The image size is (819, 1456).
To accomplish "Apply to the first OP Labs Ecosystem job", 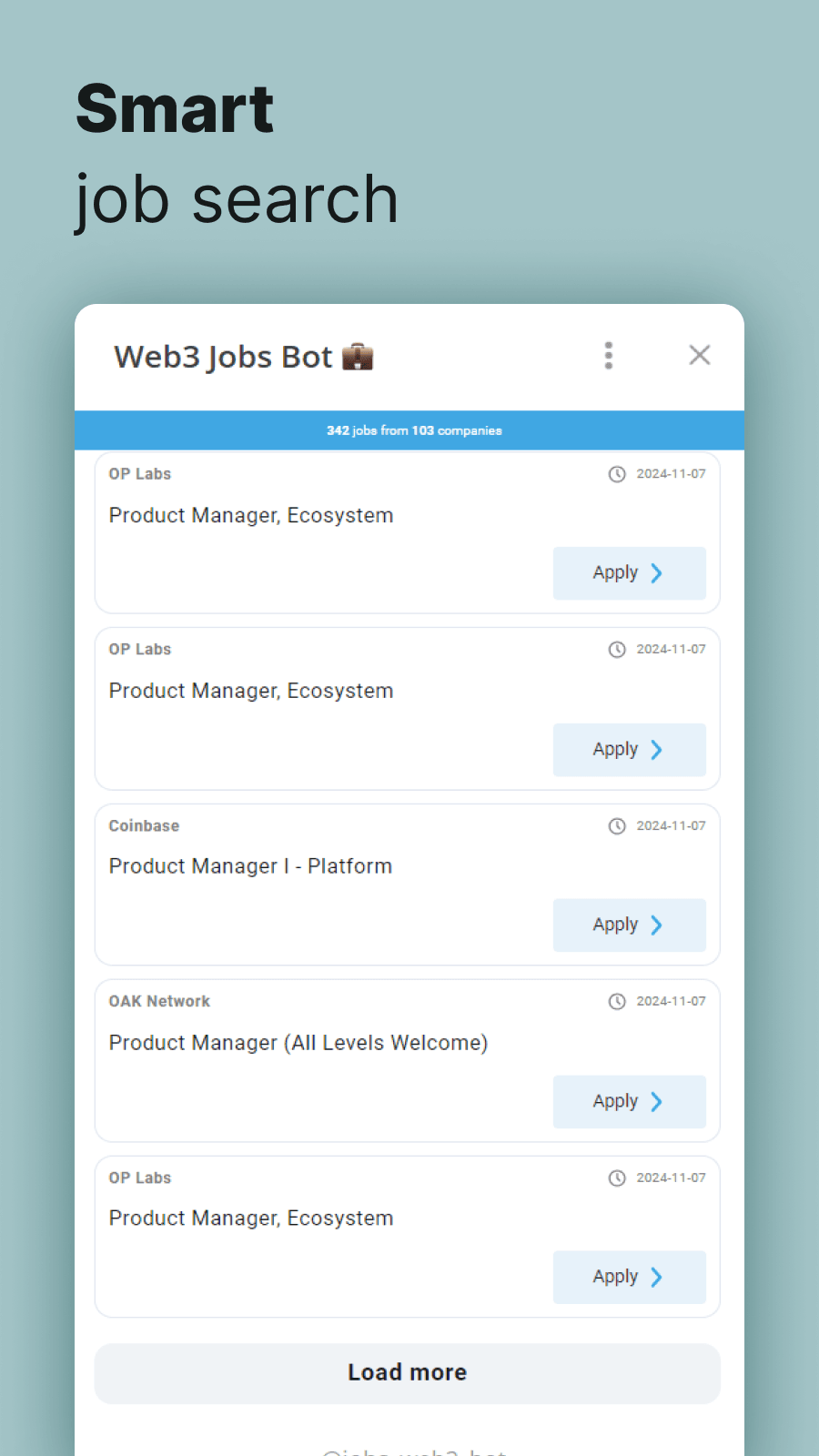I will point(629,573).
